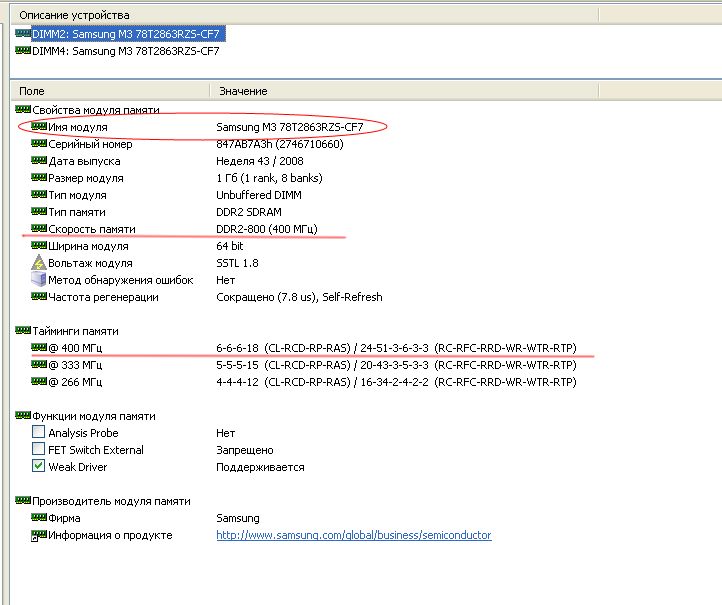Click the 'Описание устройства' column header
This screenshot has height=605, width=722.
74,15
